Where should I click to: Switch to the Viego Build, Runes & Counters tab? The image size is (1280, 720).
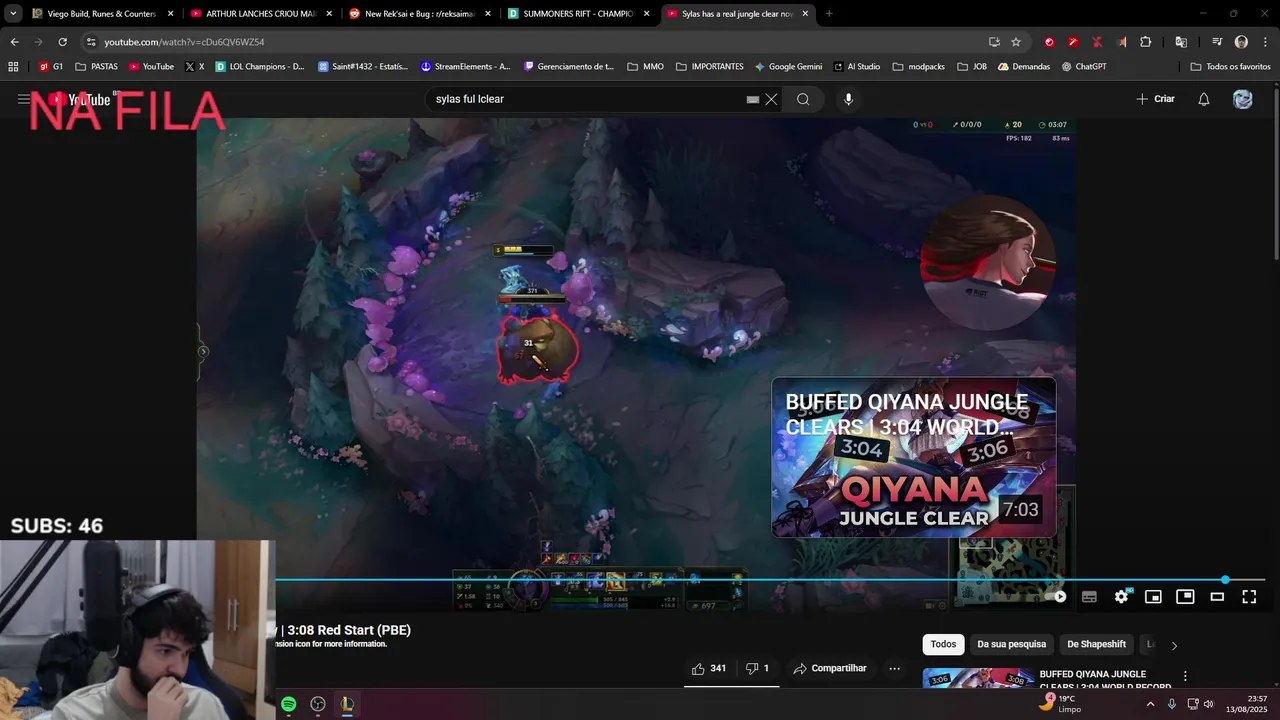click(x=103, y=14)
